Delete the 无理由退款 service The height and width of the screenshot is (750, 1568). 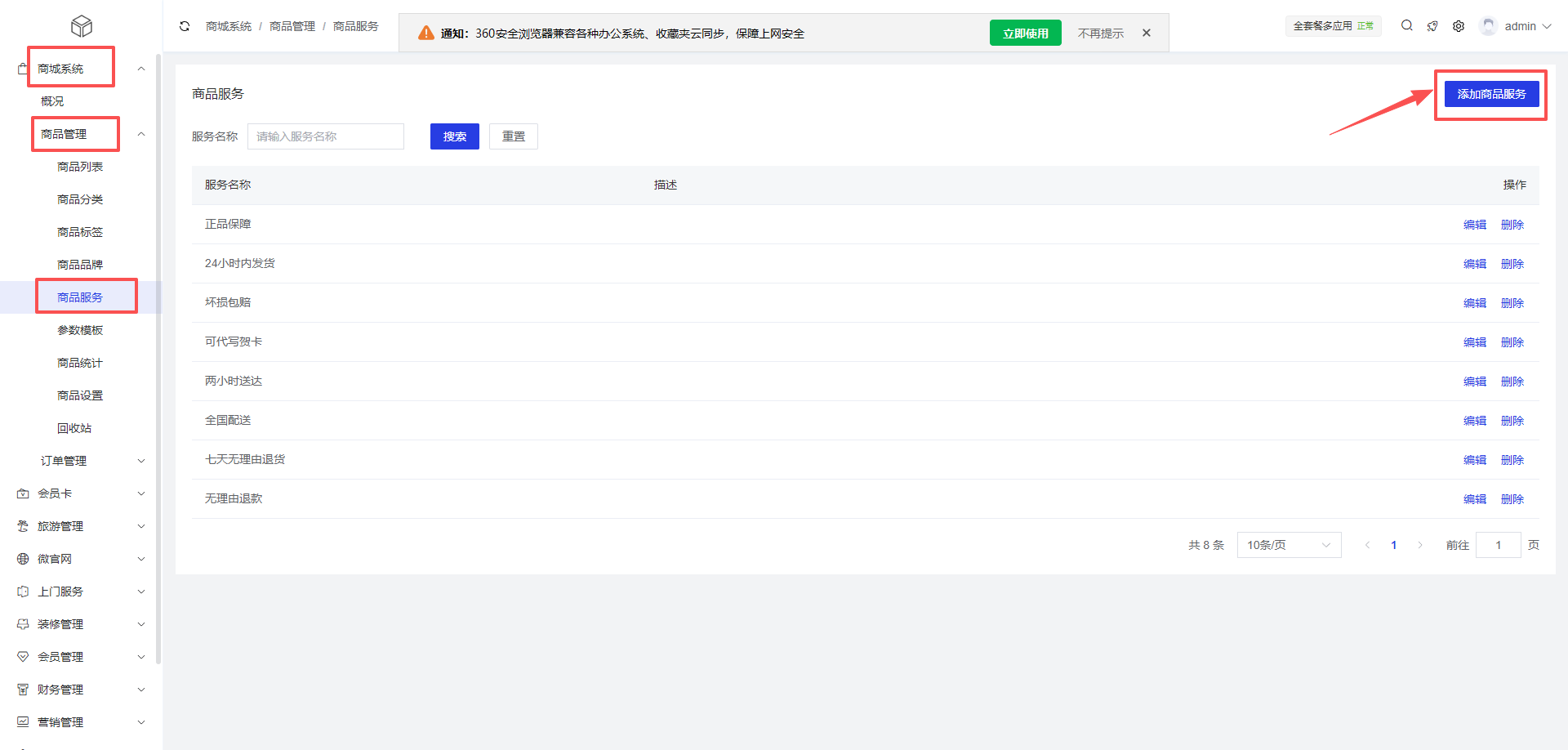point(1512,499)
